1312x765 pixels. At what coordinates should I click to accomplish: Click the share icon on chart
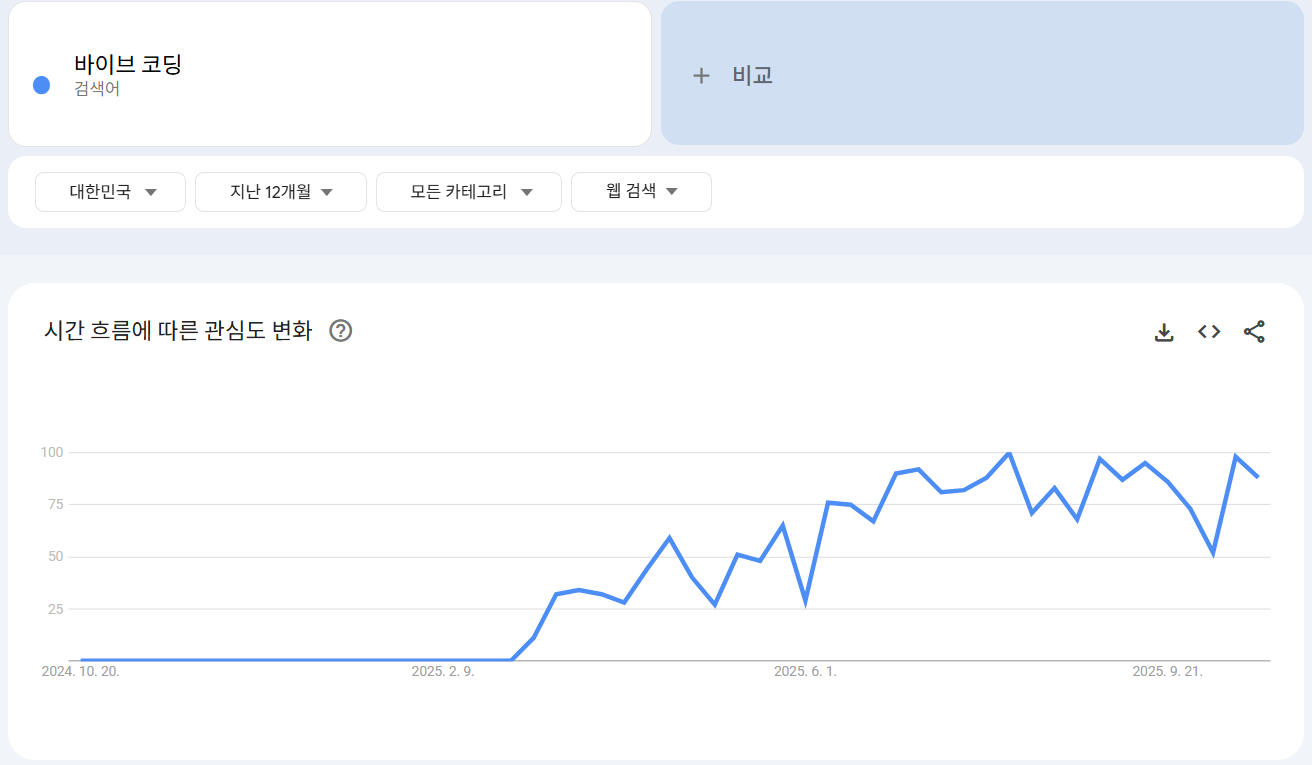click(1254, 332)
